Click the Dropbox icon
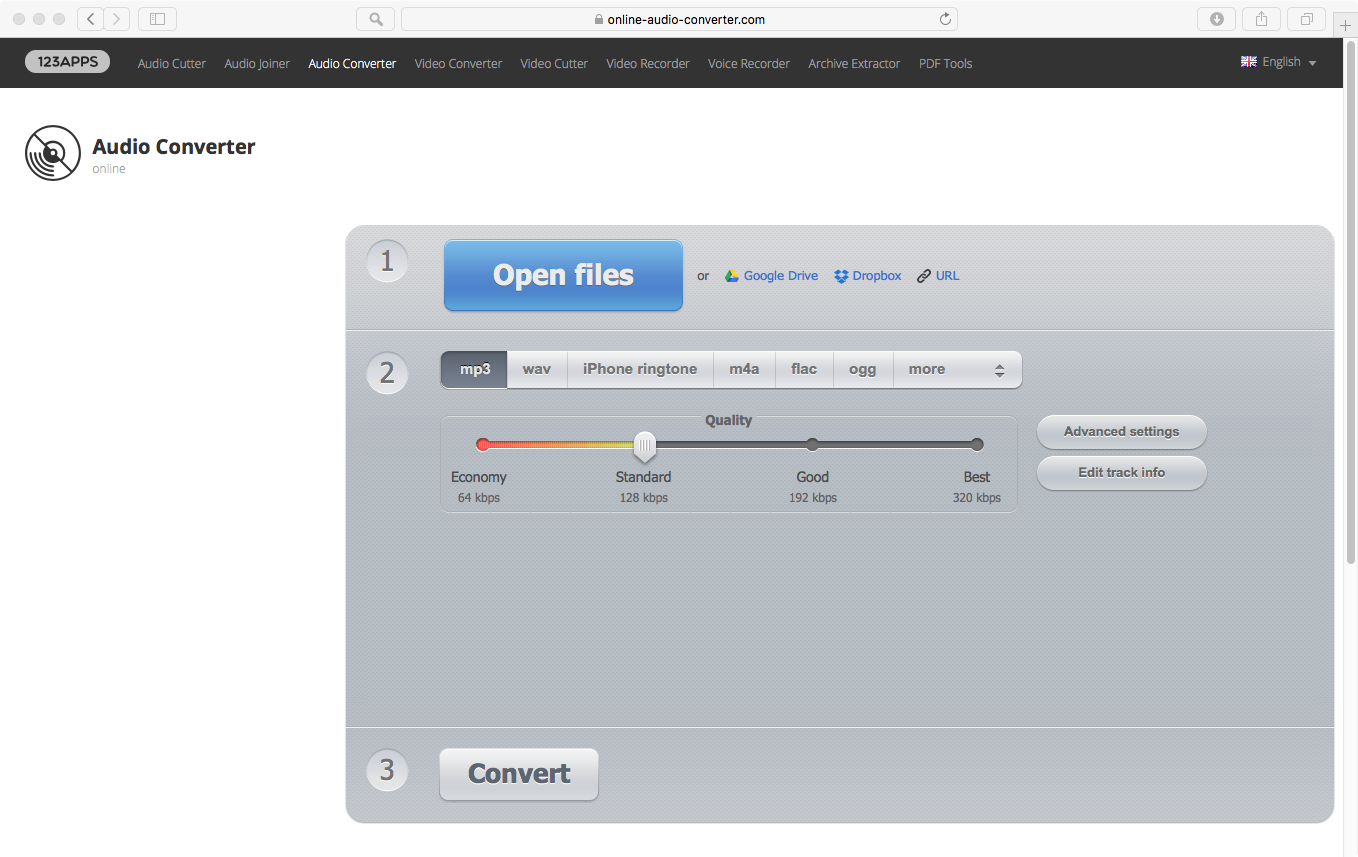 coord(841,276)
